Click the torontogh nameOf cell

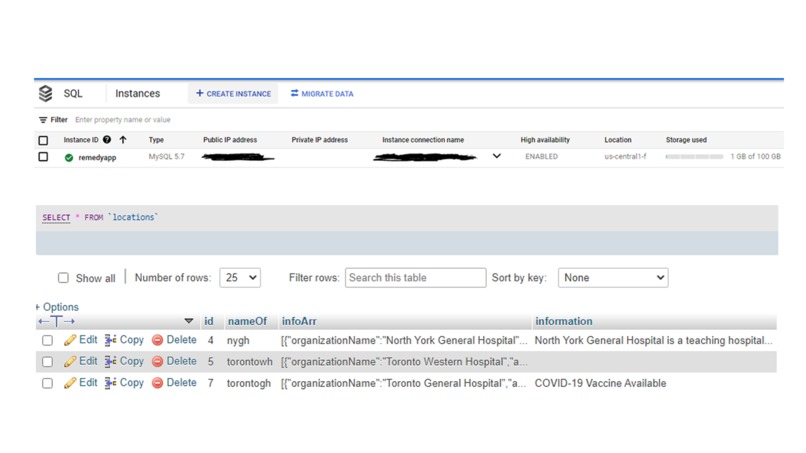pos(249,384)
